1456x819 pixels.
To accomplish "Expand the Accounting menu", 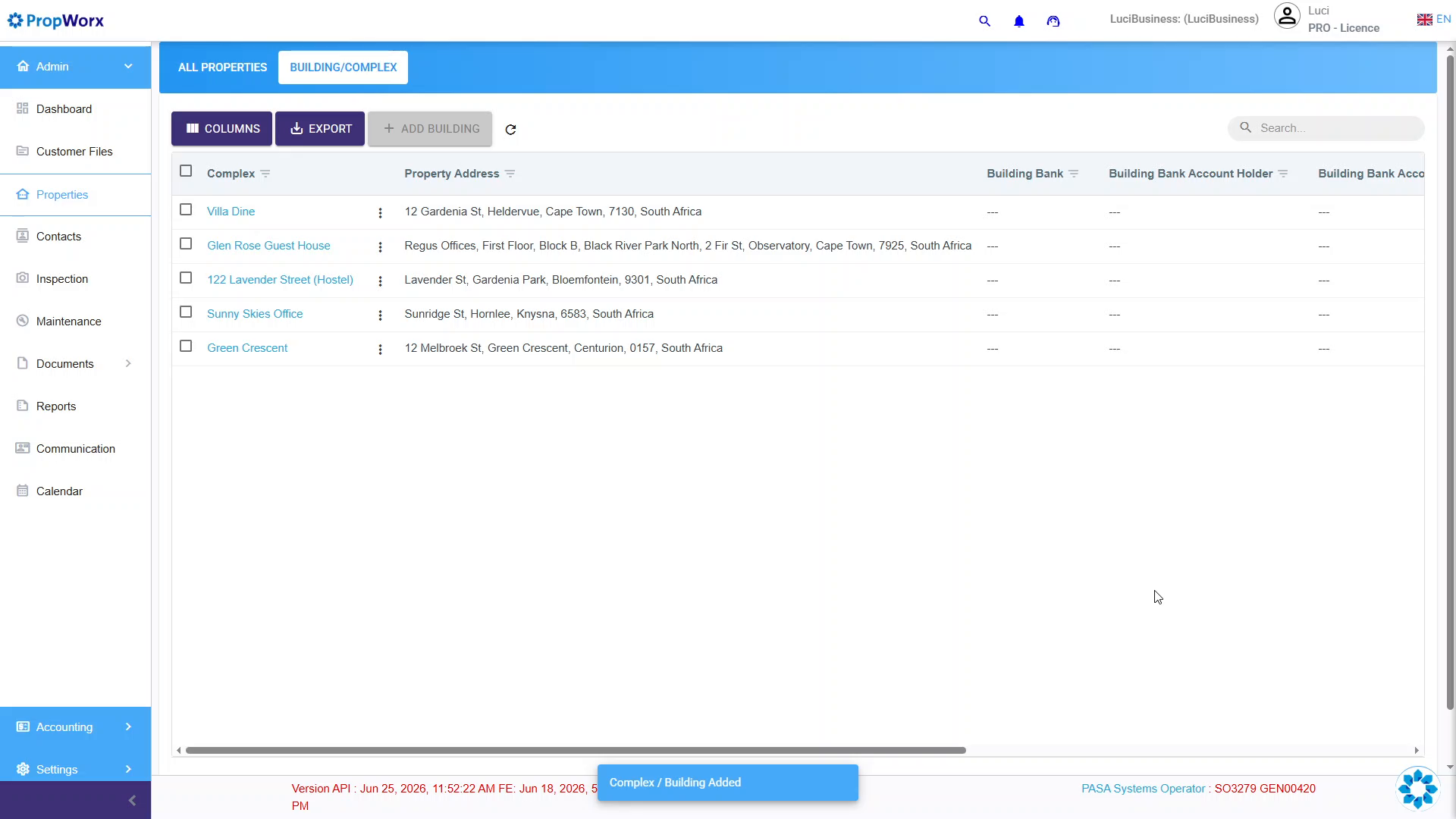I will click(75, 727).
